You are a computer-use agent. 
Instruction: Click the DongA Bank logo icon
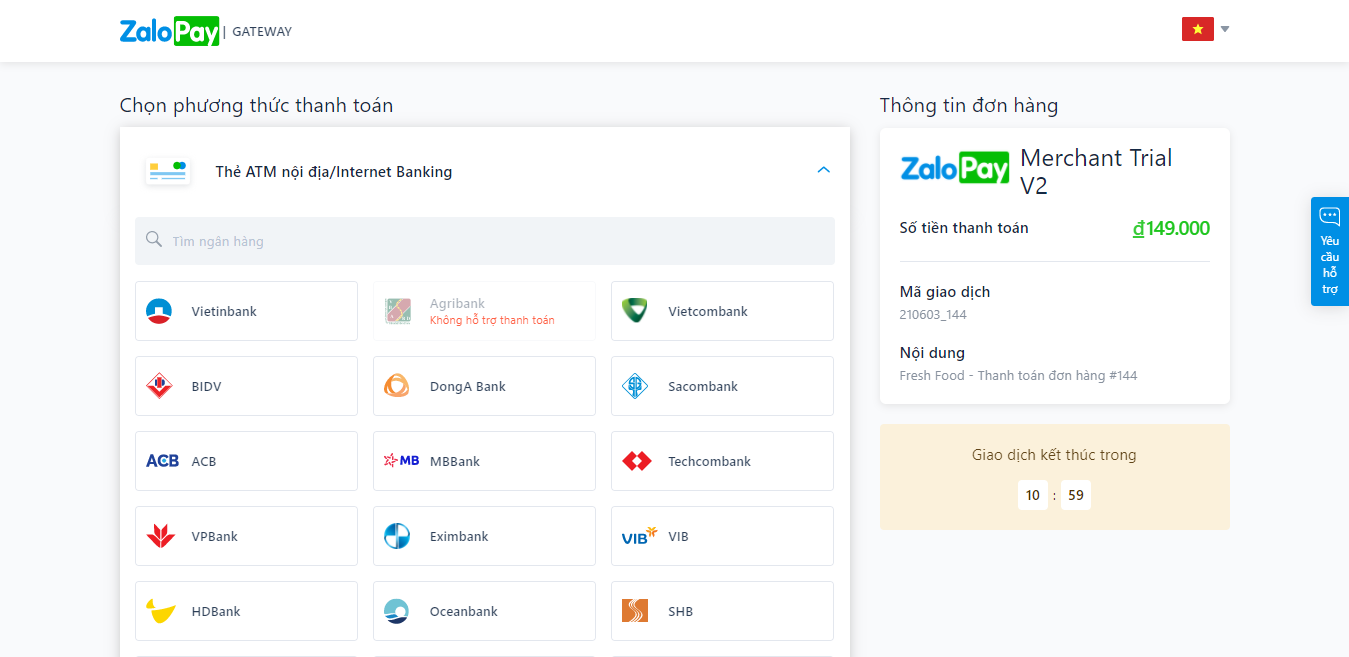click(397, 386)
